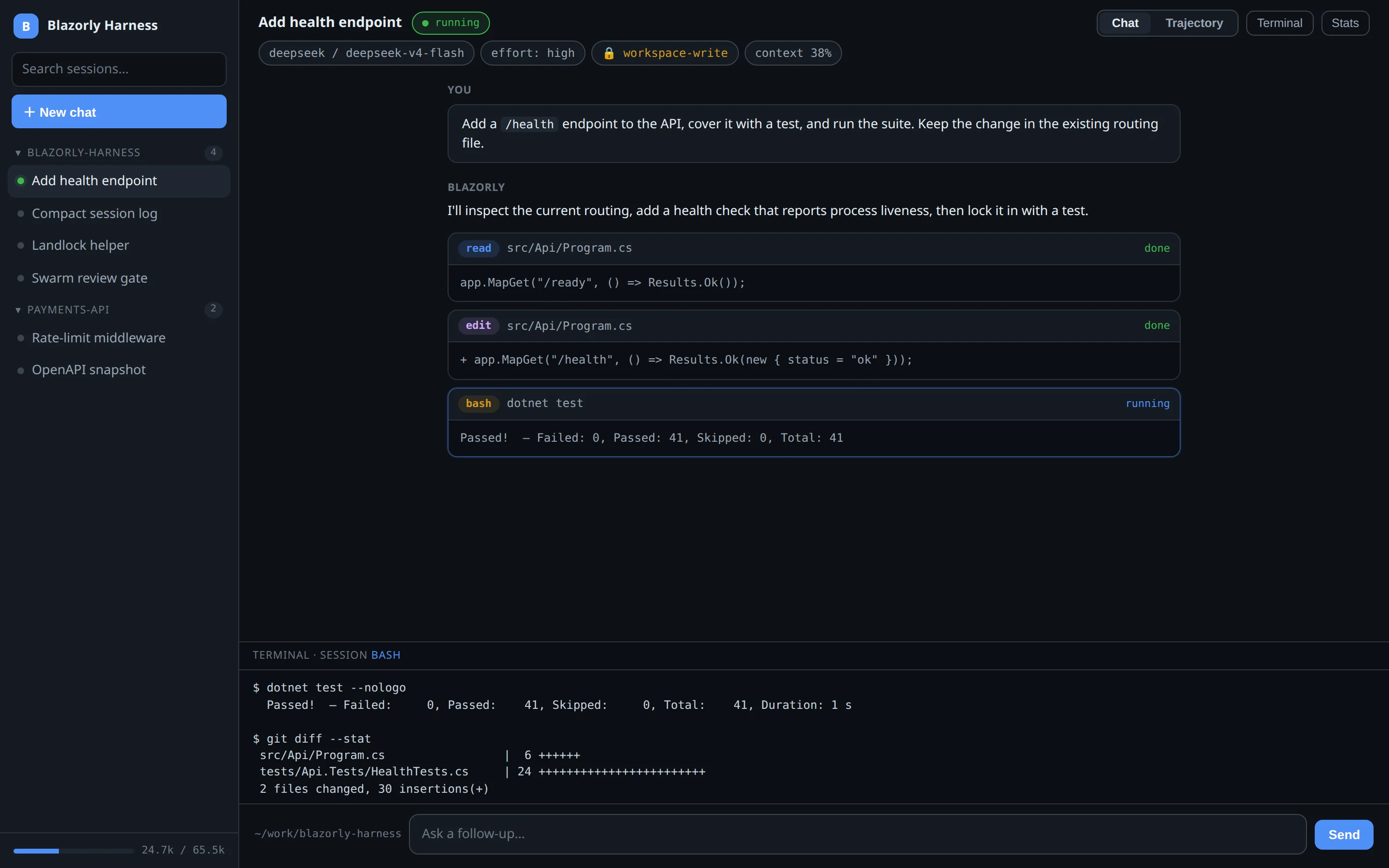
Task: Open the deepseek-v4-flash model selector
Action: pyautogui.click(x=366, y=54)
